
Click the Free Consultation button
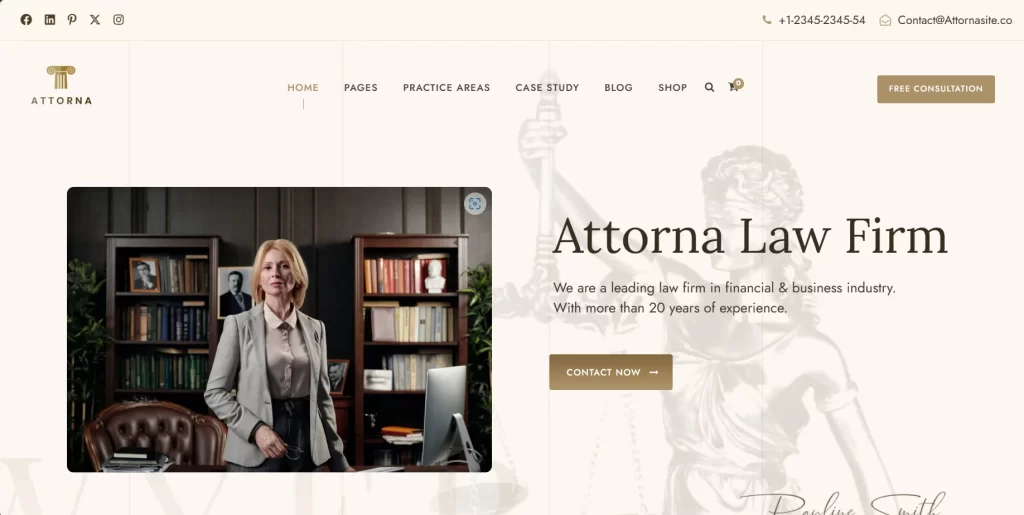(936, 89)
